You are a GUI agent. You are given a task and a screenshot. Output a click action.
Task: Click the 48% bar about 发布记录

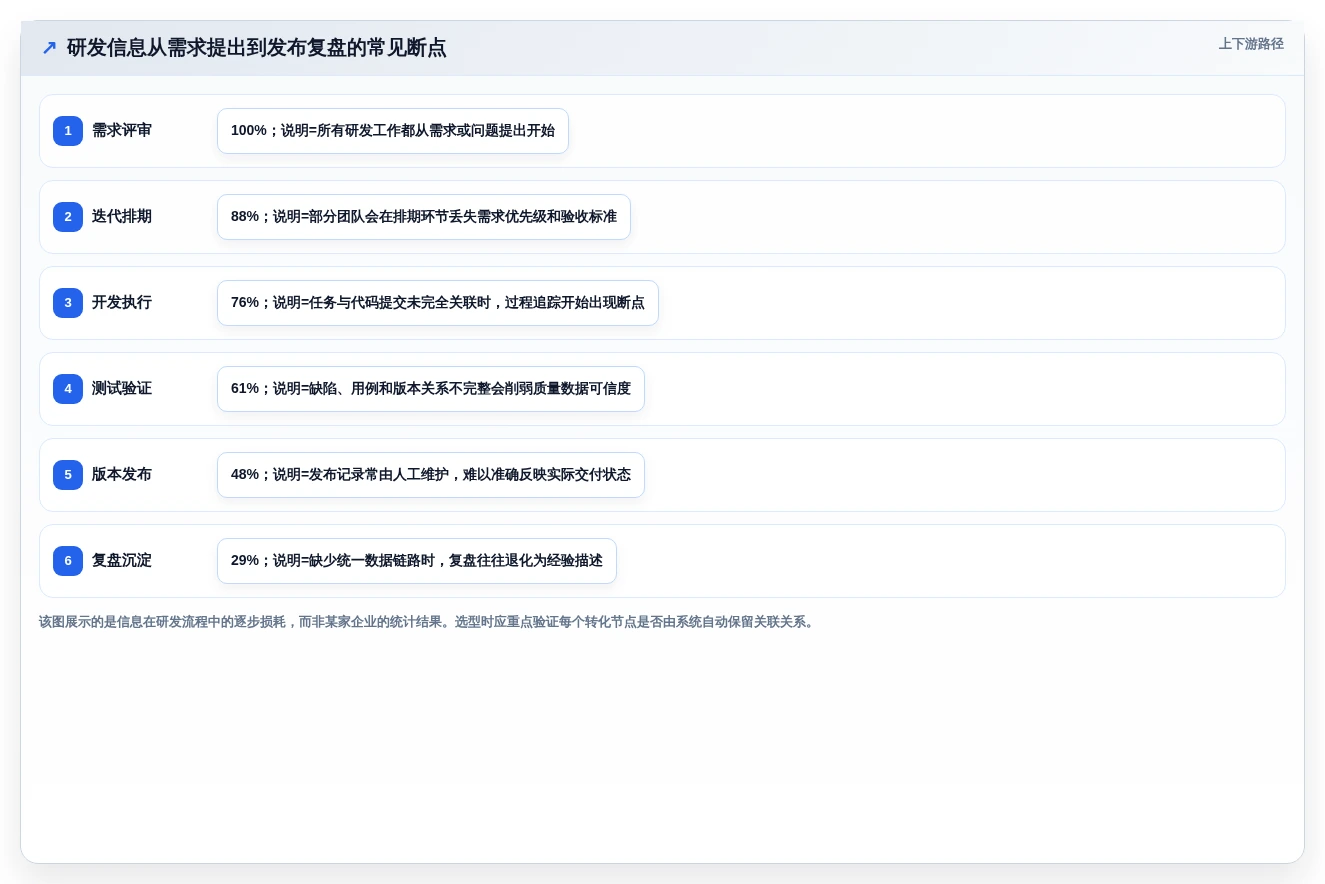[x=431, y=475]
